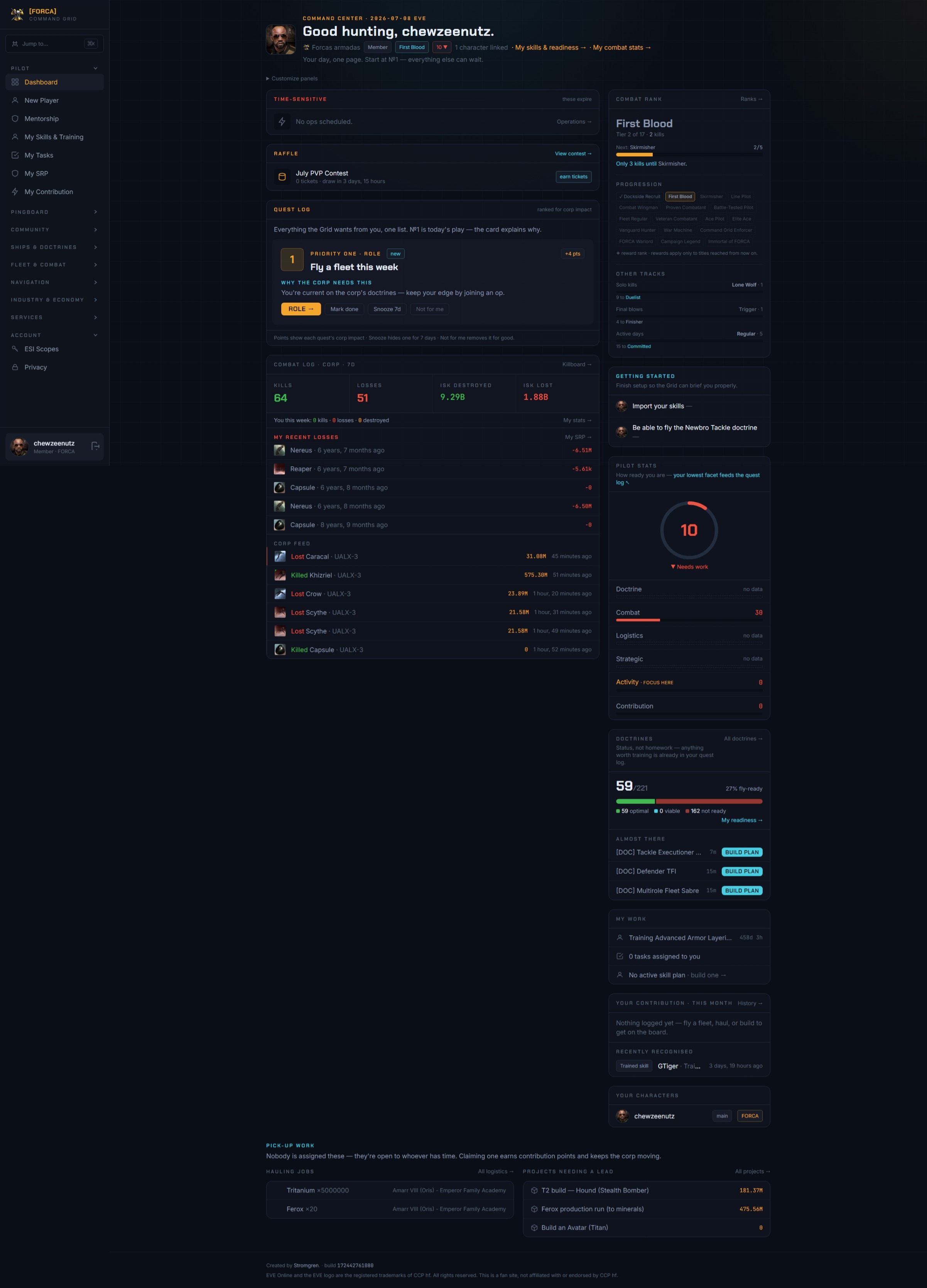Click the Skirmisher progress bar
Viewport: 927px width, 1288px height.
(x=689, y=154)
